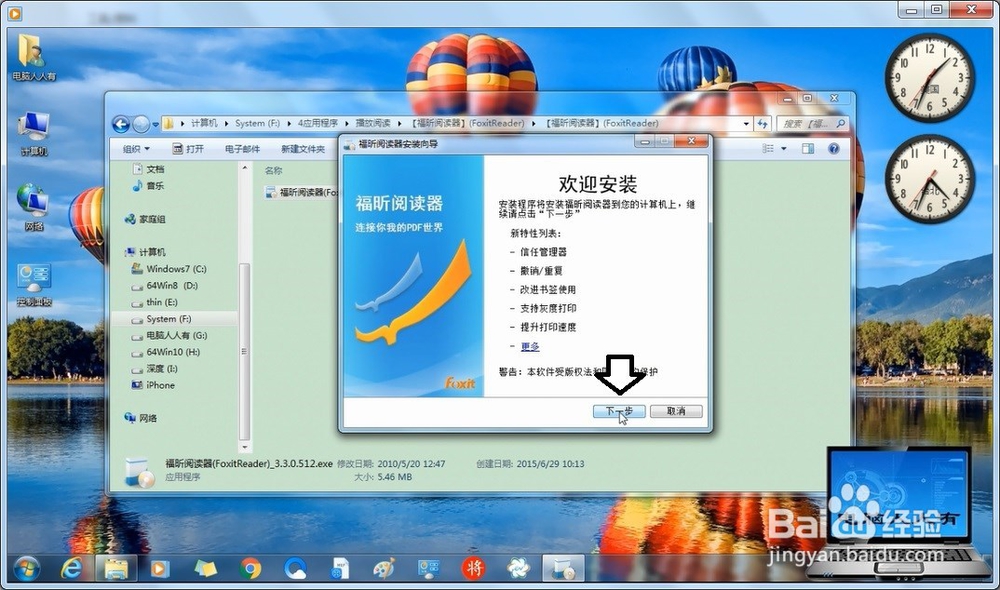Click 4应用程序 in the address breadcrumb

coord(318,123)
